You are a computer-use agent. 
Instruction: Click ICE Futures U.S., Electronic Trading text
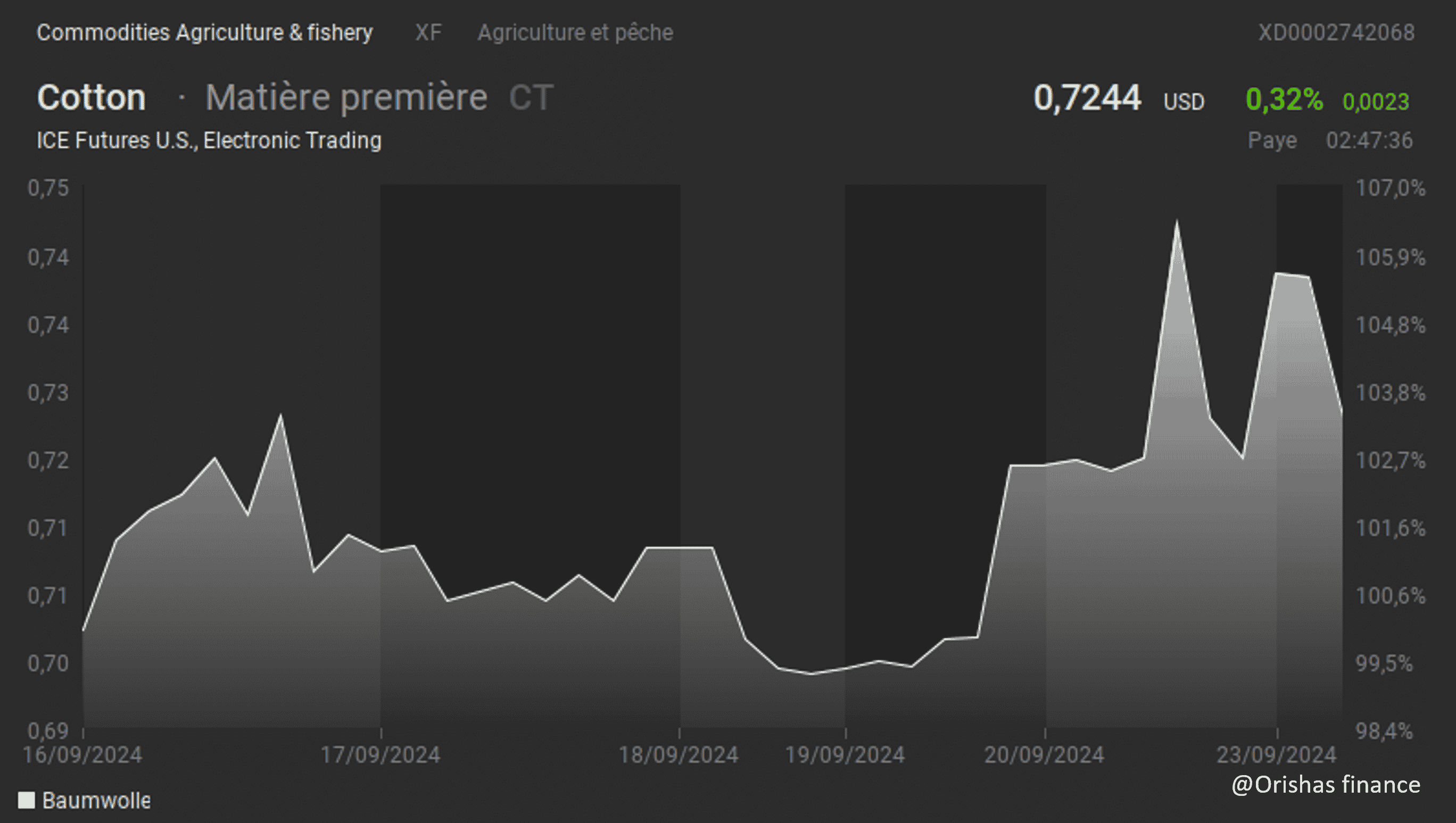coord(209,140)
